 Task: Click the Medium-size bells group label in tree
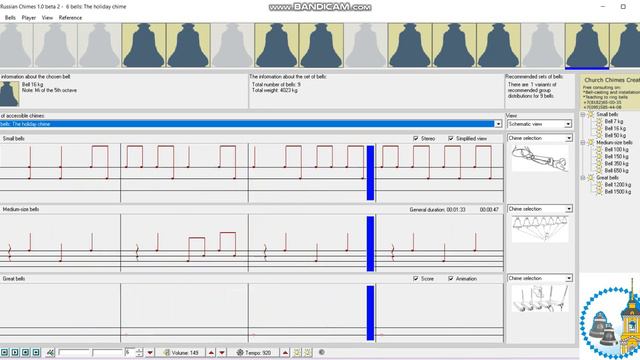(614, 142)
